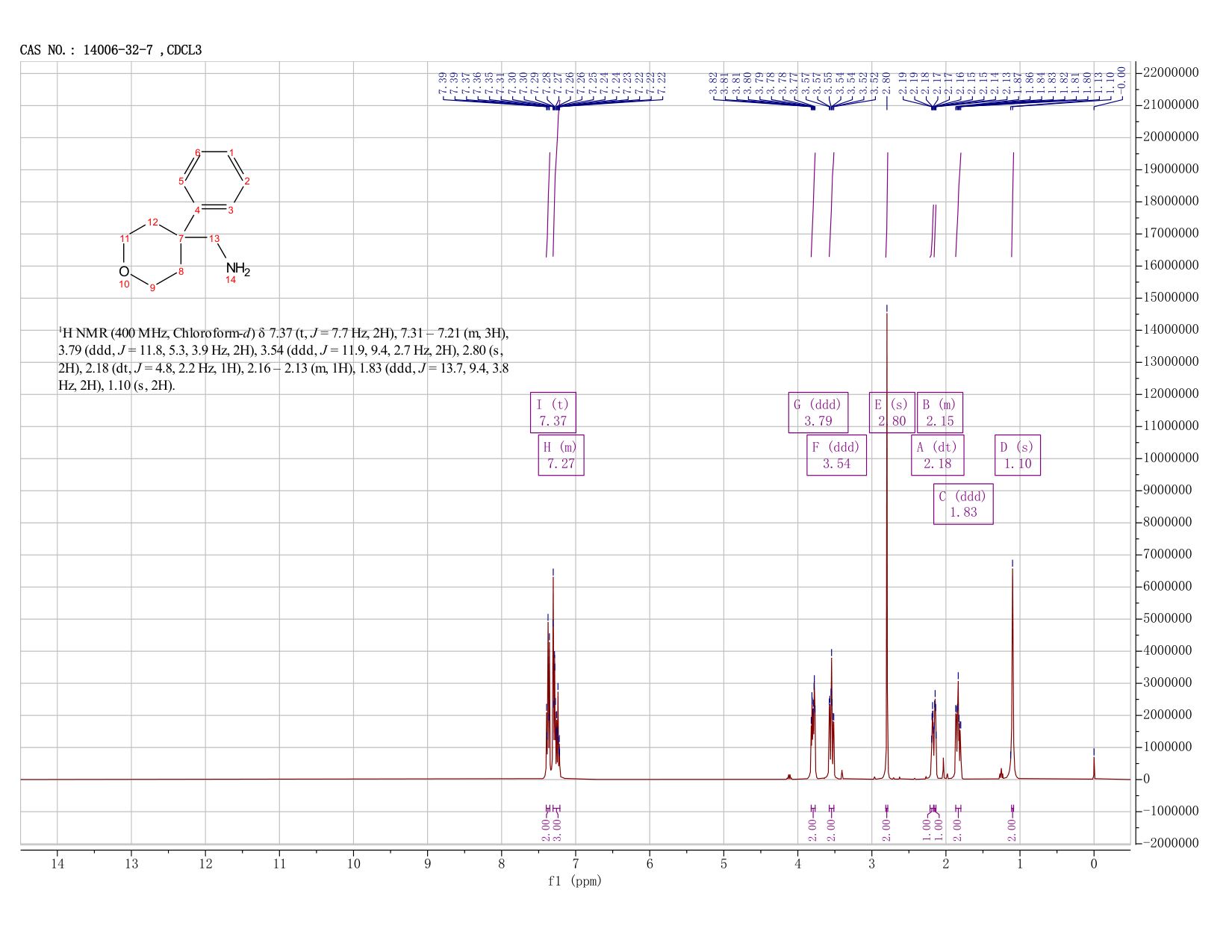Click the F (ddd) 3.54 multiplet box
The height and width of the screenshot is (952, 1232).
(x=836, y=455)
